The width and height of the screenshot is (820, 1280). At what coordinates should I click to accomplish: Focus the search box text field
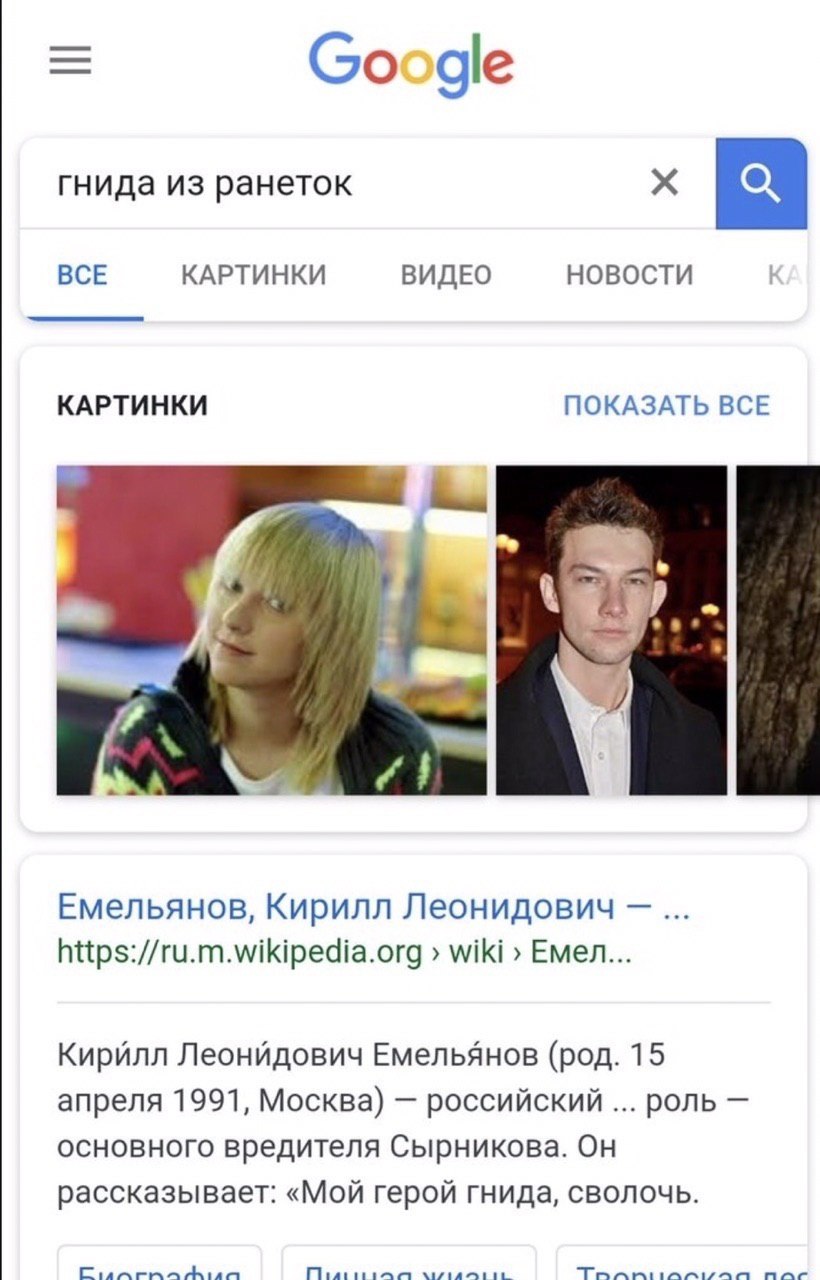click(340, 183)
